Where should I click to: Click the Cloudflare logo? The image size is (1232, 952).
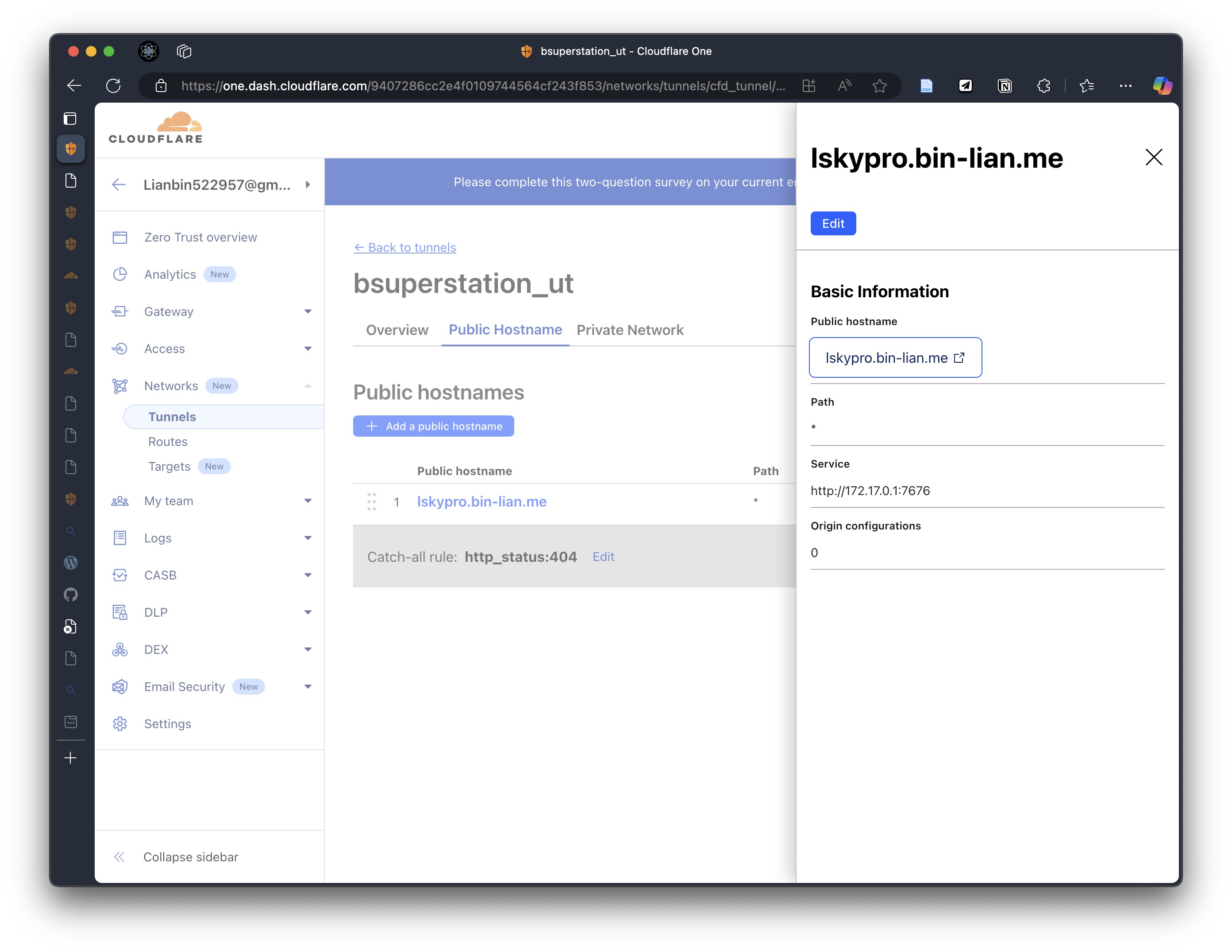[156, 129]
